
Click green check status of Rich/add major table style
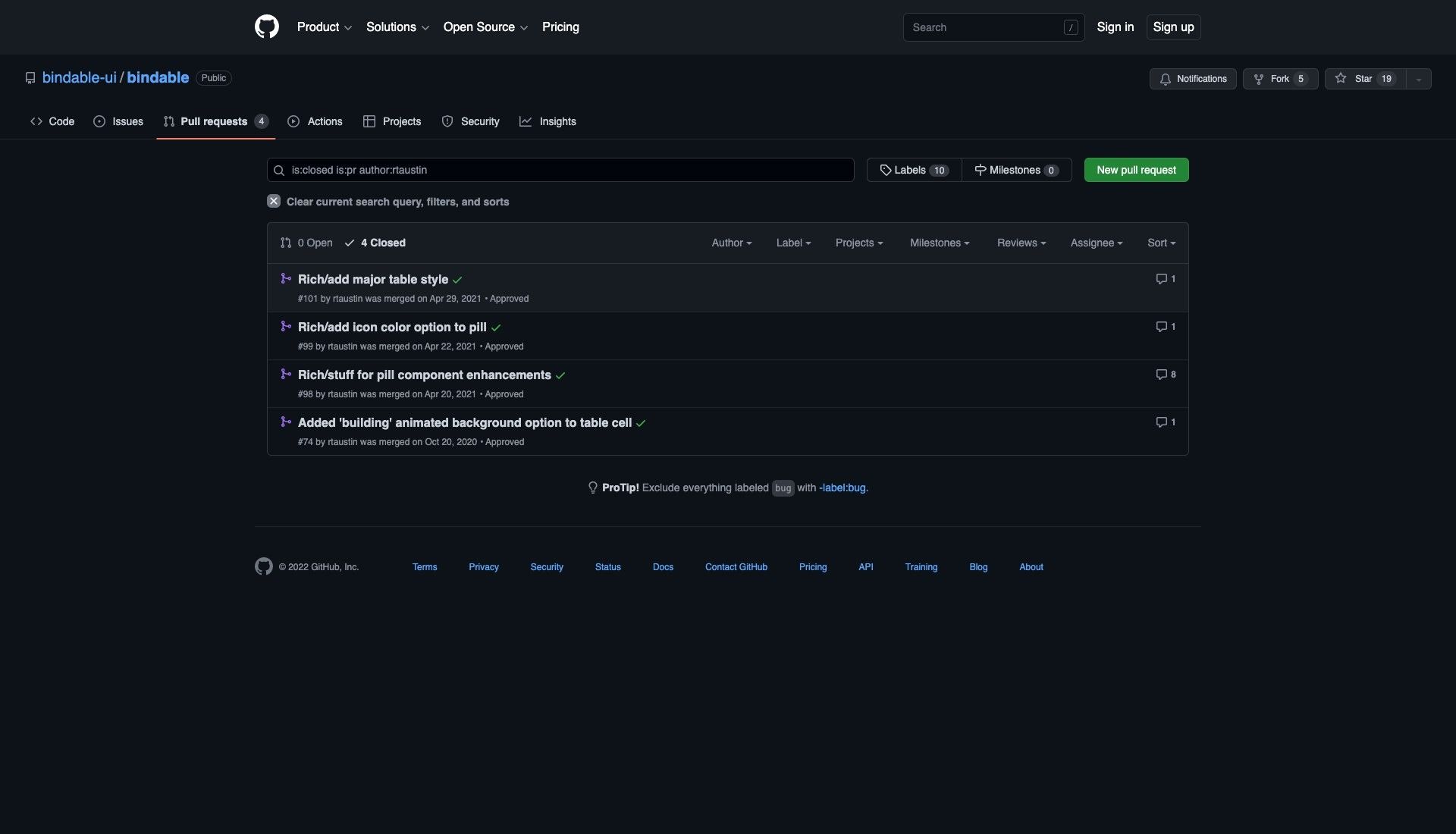coord(457,280)
